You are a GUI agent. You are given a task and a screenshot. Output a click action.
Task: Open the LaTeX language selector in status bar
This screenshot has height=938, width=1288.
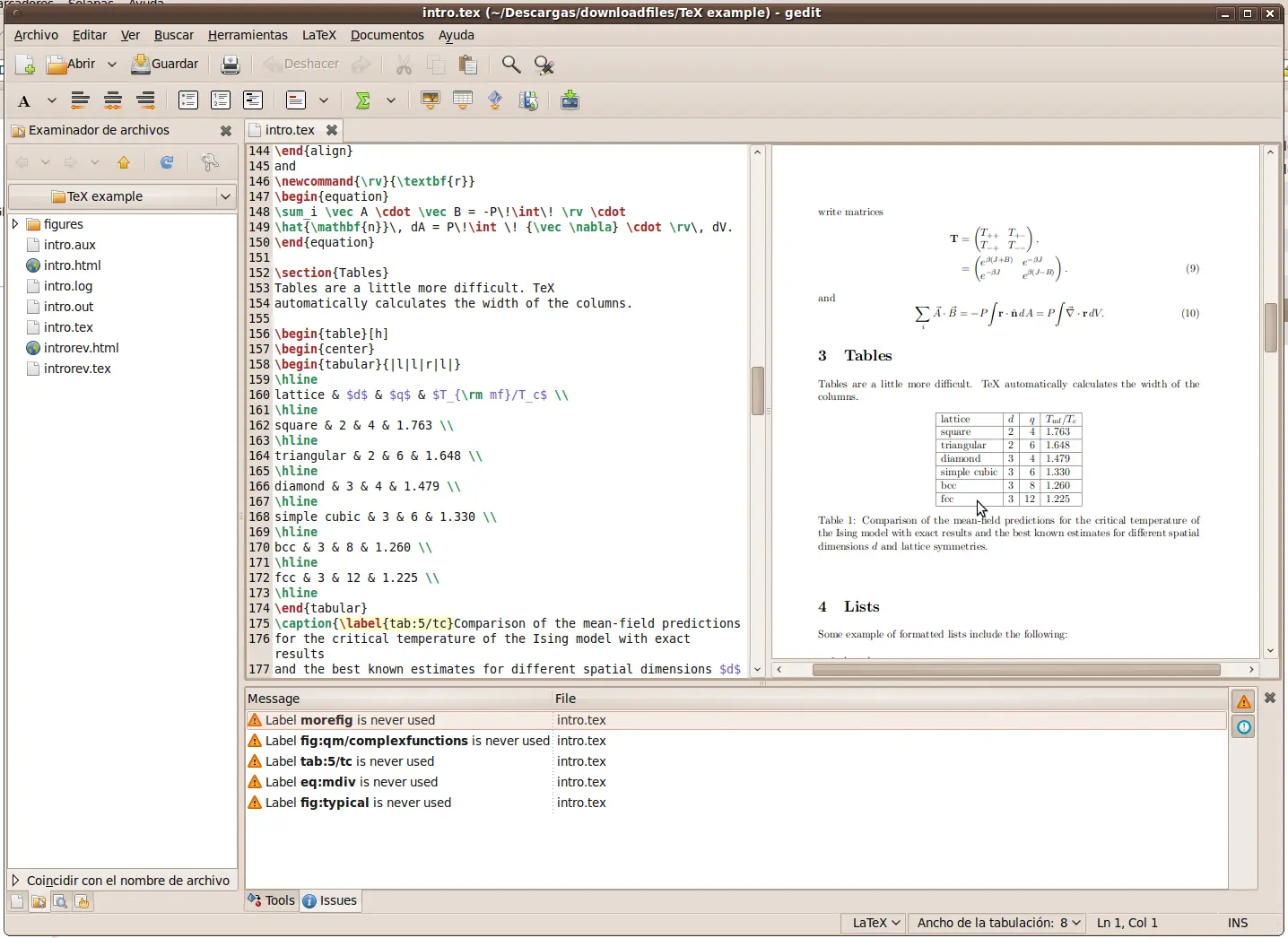click(875, 923)
